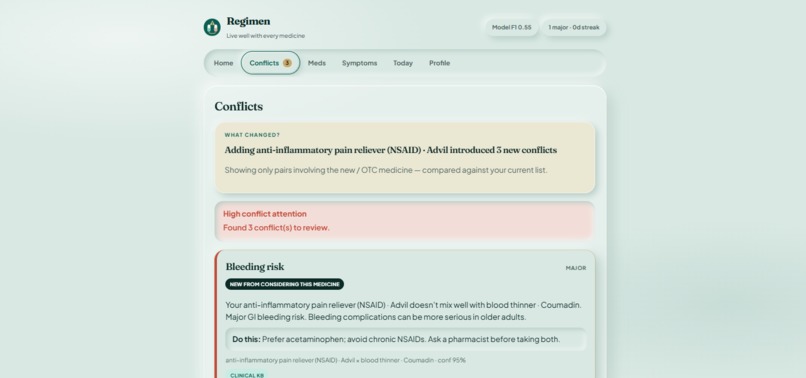
Task: Open the Symptoms tab
Action: [x=359, y=63]
